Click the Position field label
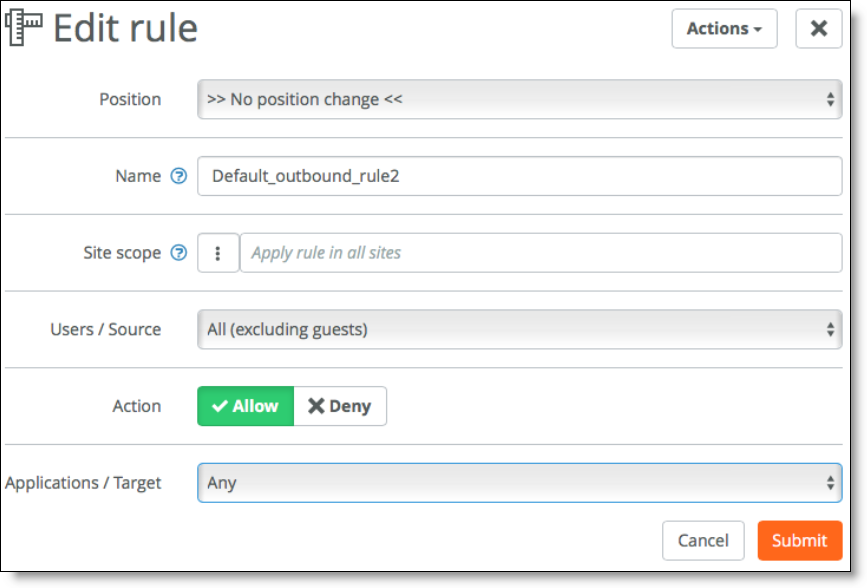This screenshot has width=867, height=588. 130,99
